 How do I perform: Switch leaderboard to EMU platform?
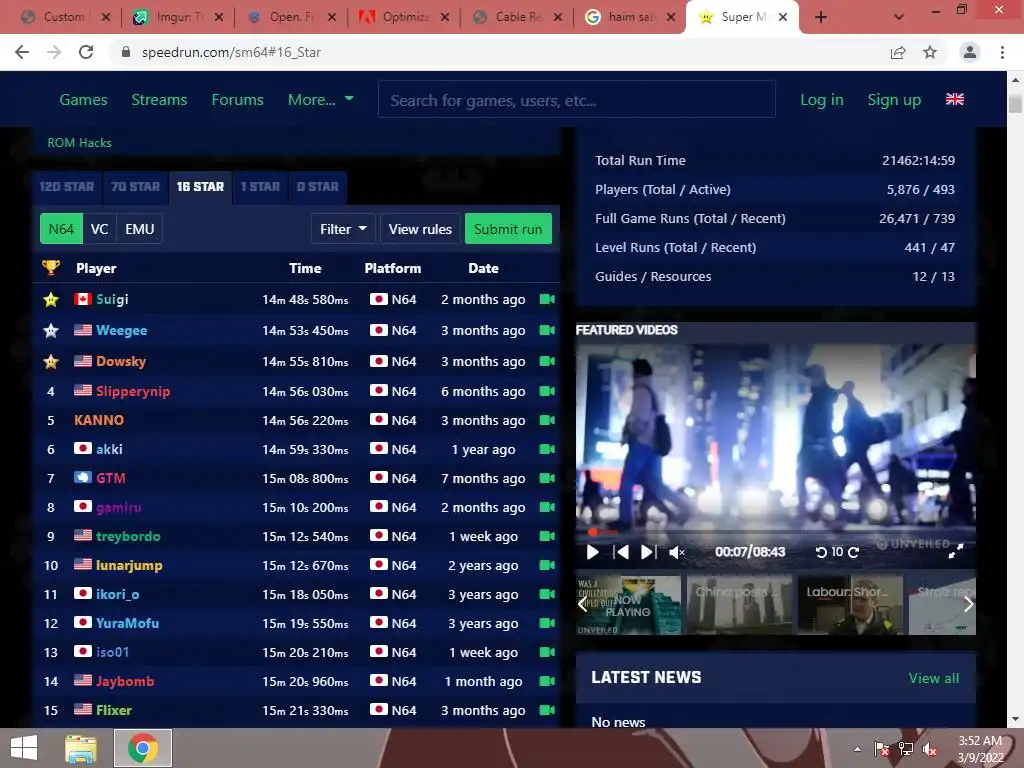pyautogui.click(x=140, y=229)
